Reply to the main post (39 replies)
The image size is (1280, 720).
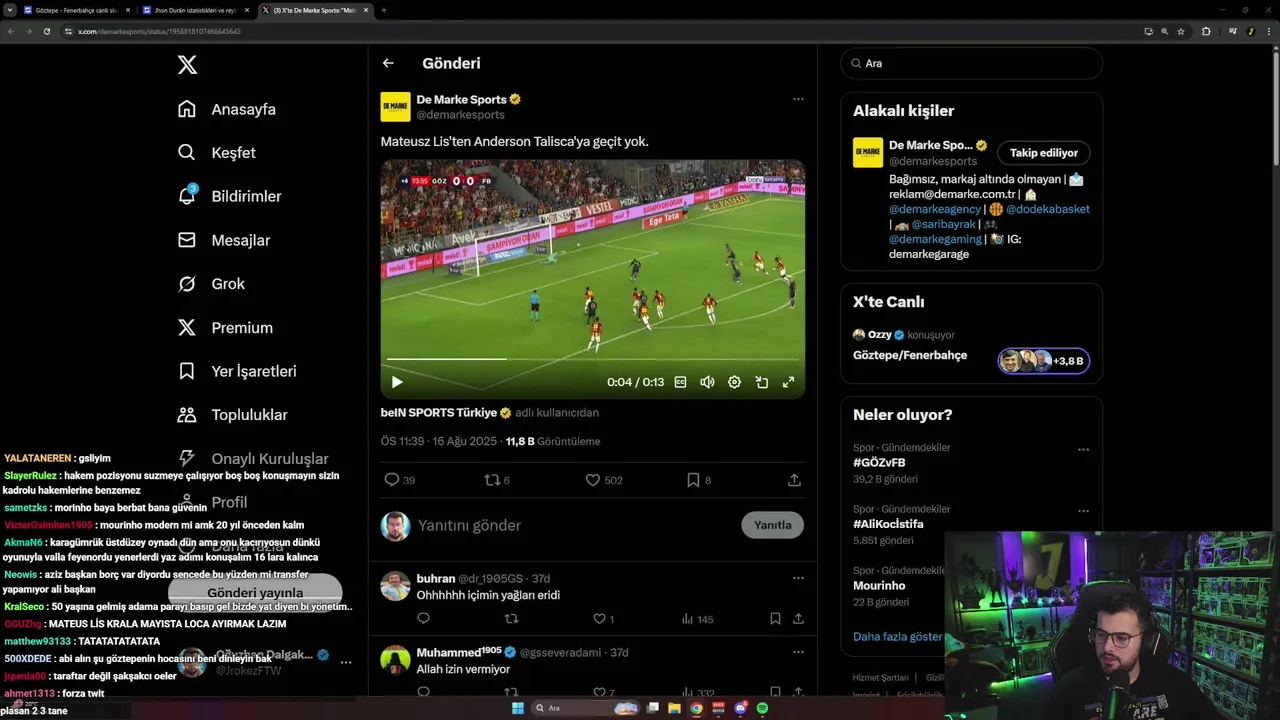click(x=400, y=480)
